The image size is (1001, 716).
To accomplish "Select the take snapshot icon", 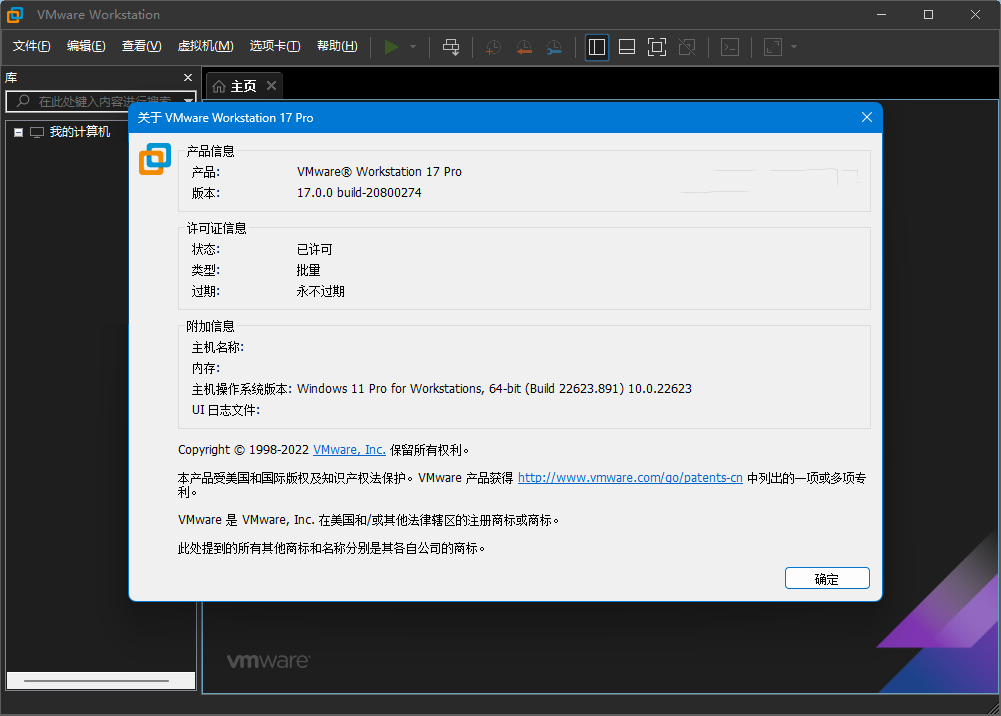I will point(492,46).
